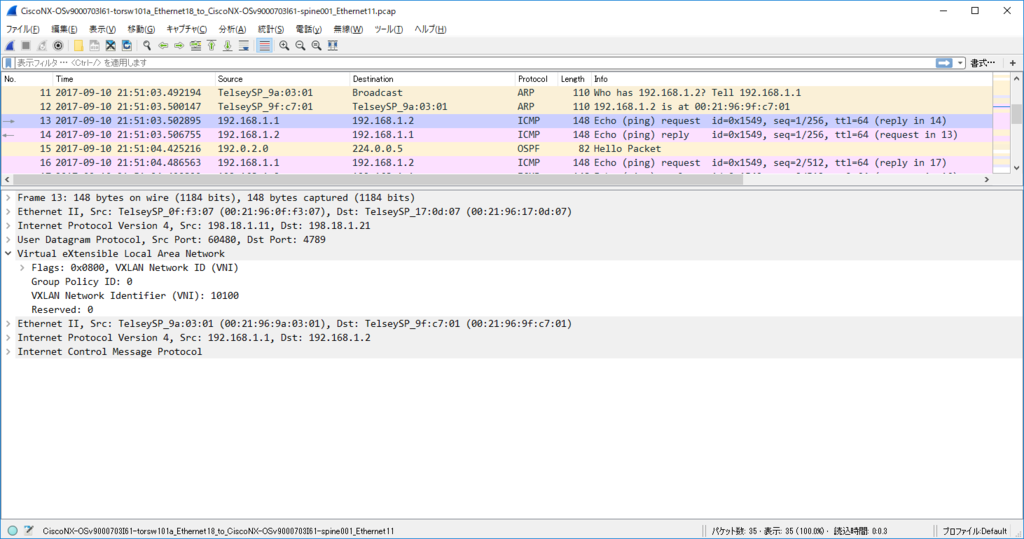Screen dimensions: 1024x539
Task: Click the plus button to add filter
Action: coord(1012,63)
